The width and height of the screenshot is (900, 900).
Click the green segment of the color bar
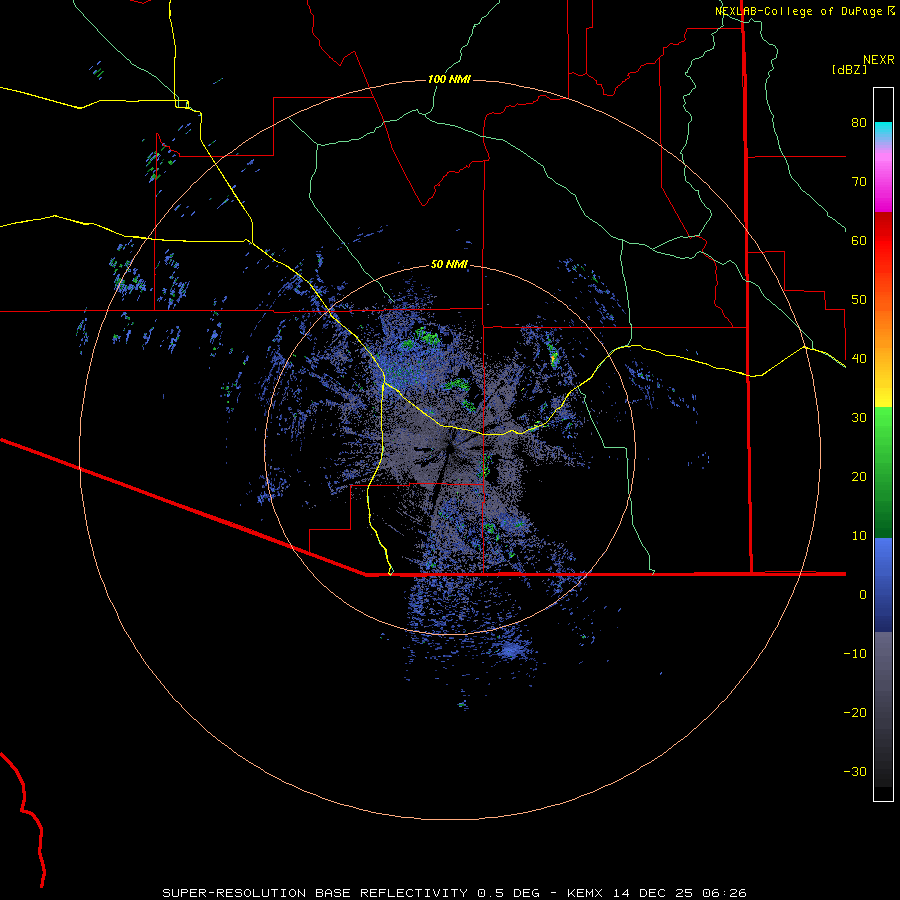(883, 472)
